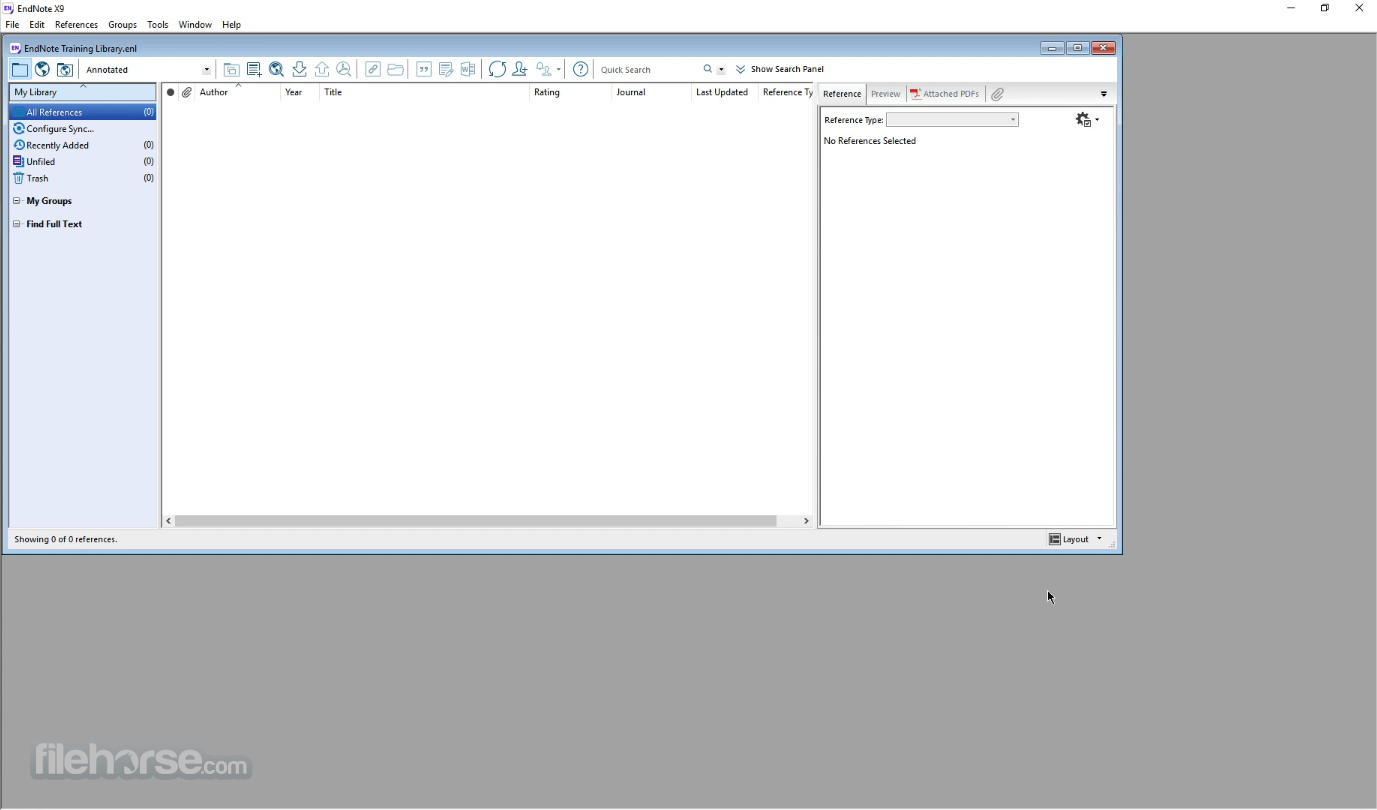Open the Quick Search options dropdown arrow
This screenshot has width=1377, height=810.
pos(721,70)
